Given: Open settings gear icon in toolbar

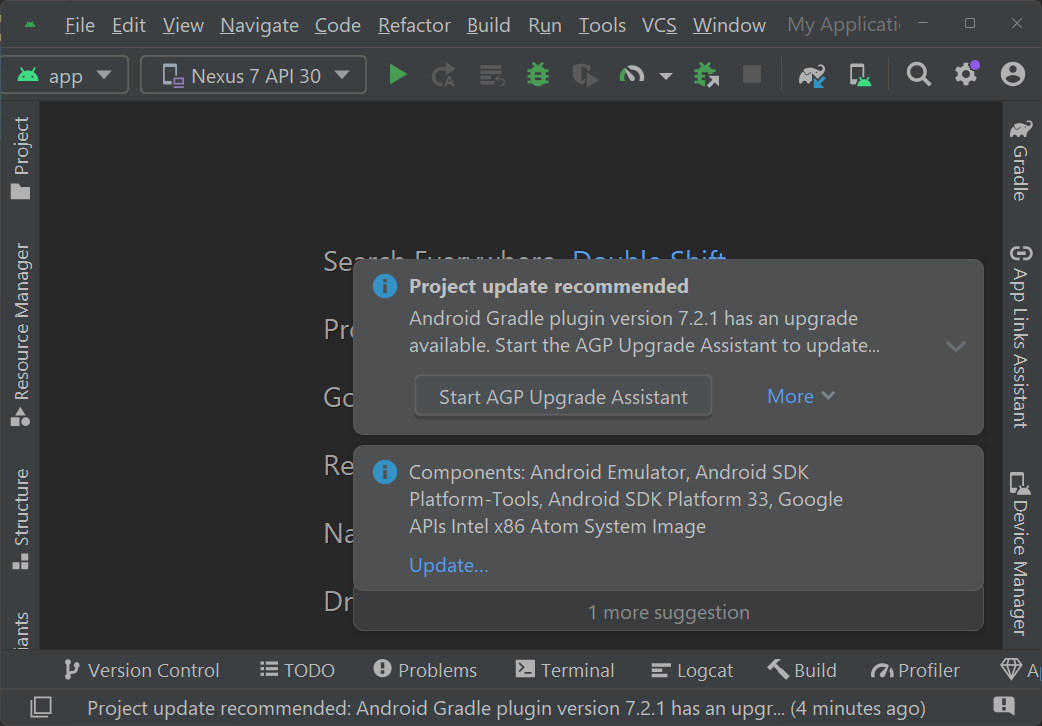Looking at the screenshot, I should click(x=966, y=73).
